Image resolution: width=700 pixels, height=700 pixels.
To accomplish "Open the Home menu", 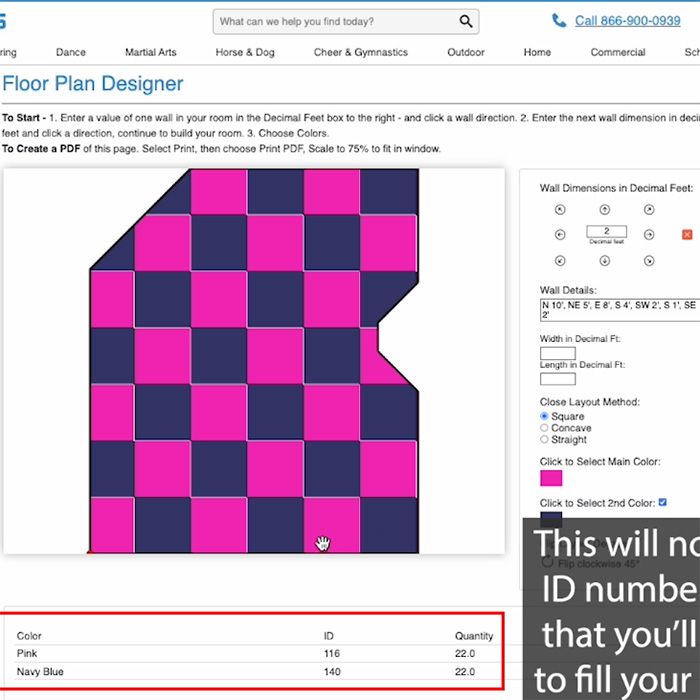I will tap(537, 52).
